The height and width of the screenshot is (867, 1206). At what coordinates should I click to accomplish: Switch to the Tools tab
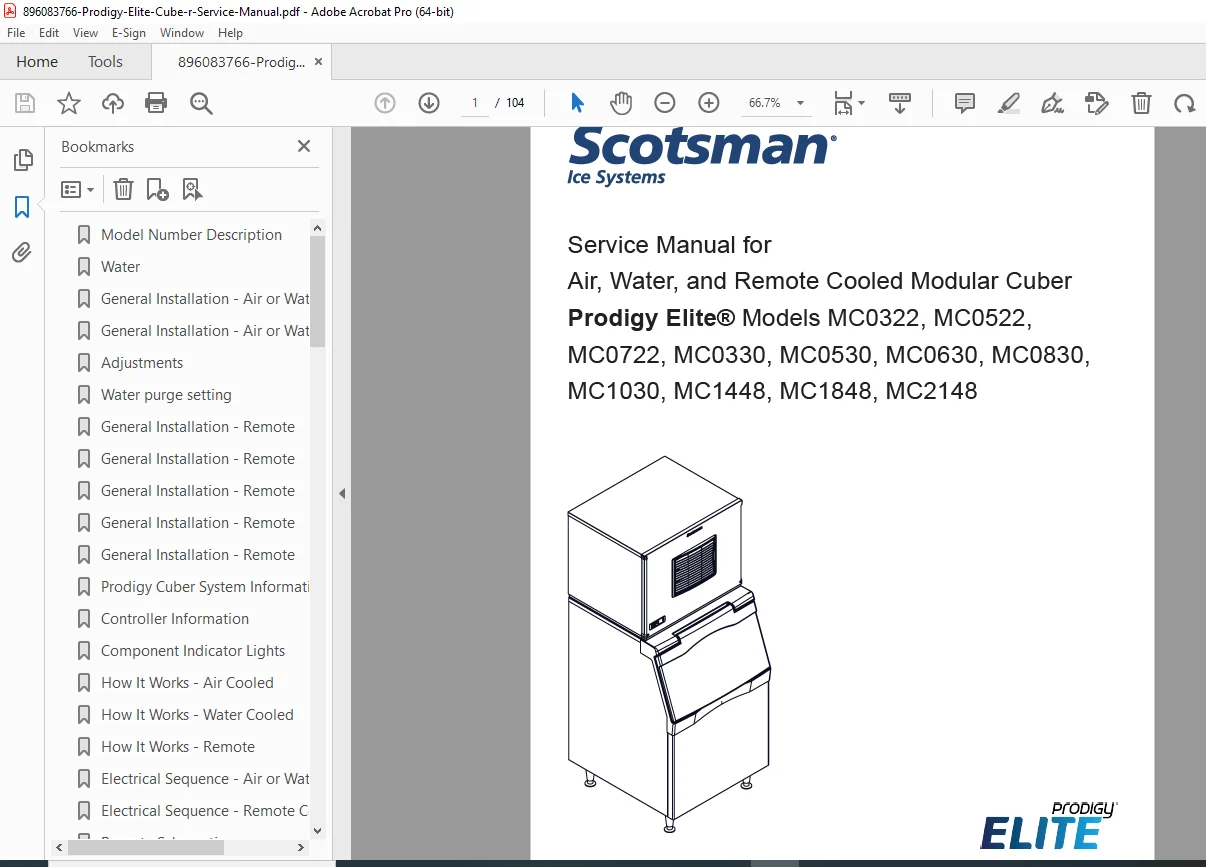pyautogui.click(x=105, y=62)
